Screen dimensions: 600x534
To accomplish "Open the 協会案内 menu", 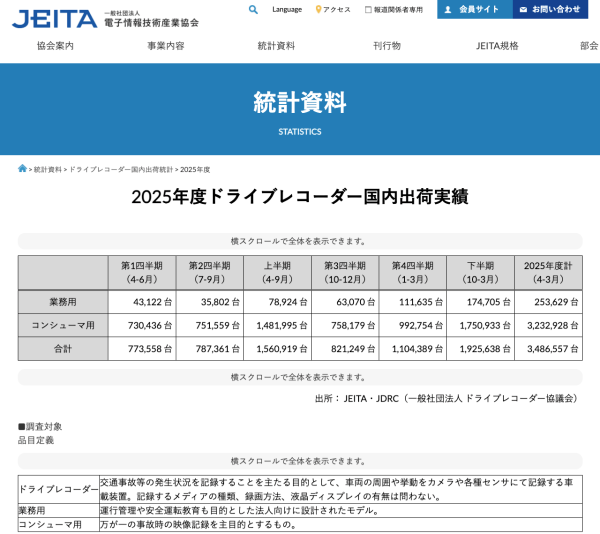I will click(x=55, y=46).
